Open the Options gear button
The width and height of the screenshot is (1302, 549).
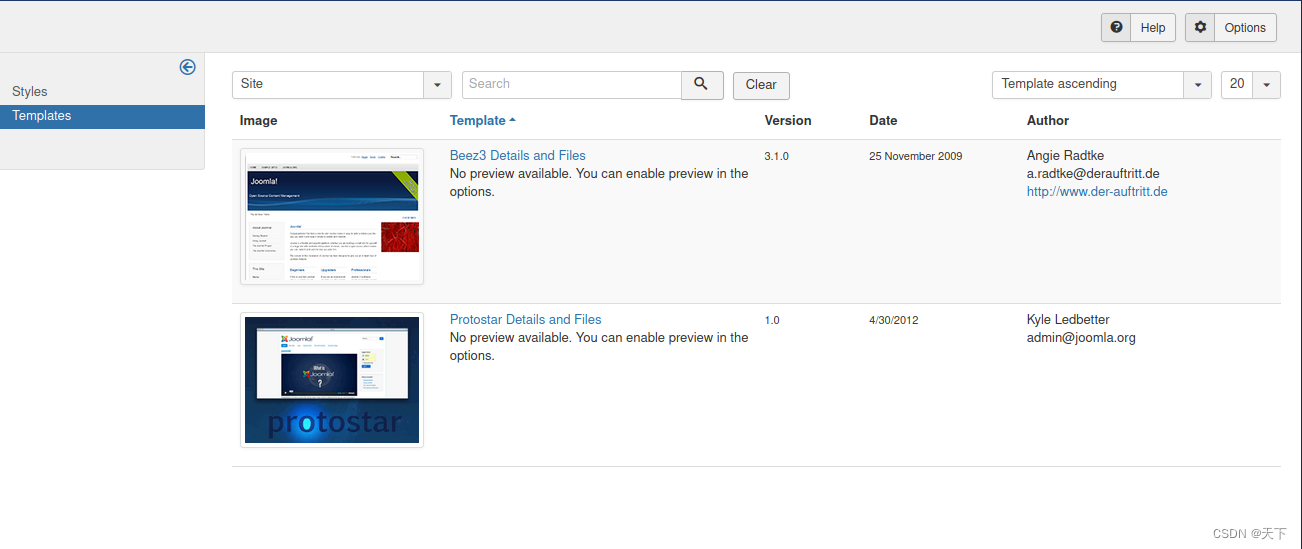point(1231,27)
